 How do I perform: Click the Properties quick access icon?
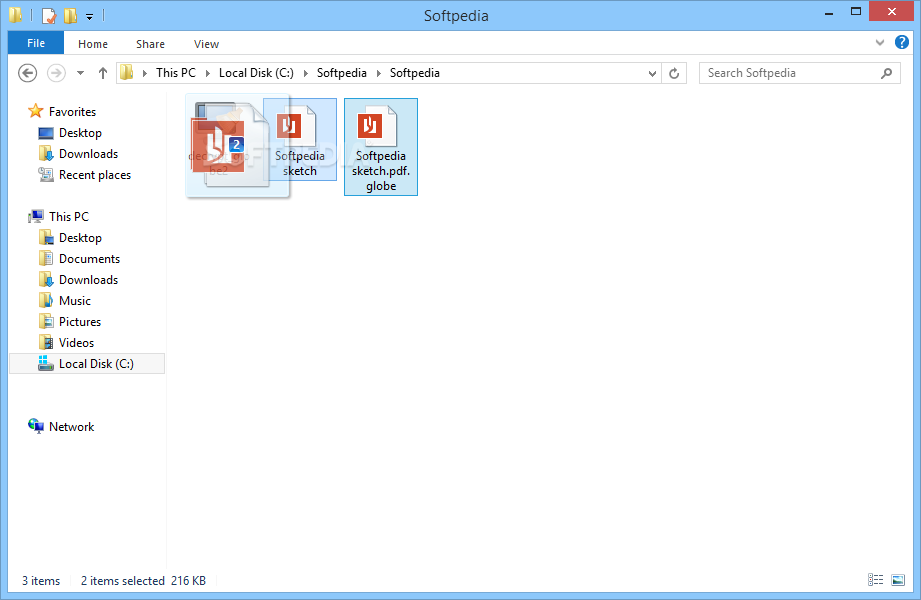coord(49,15)
